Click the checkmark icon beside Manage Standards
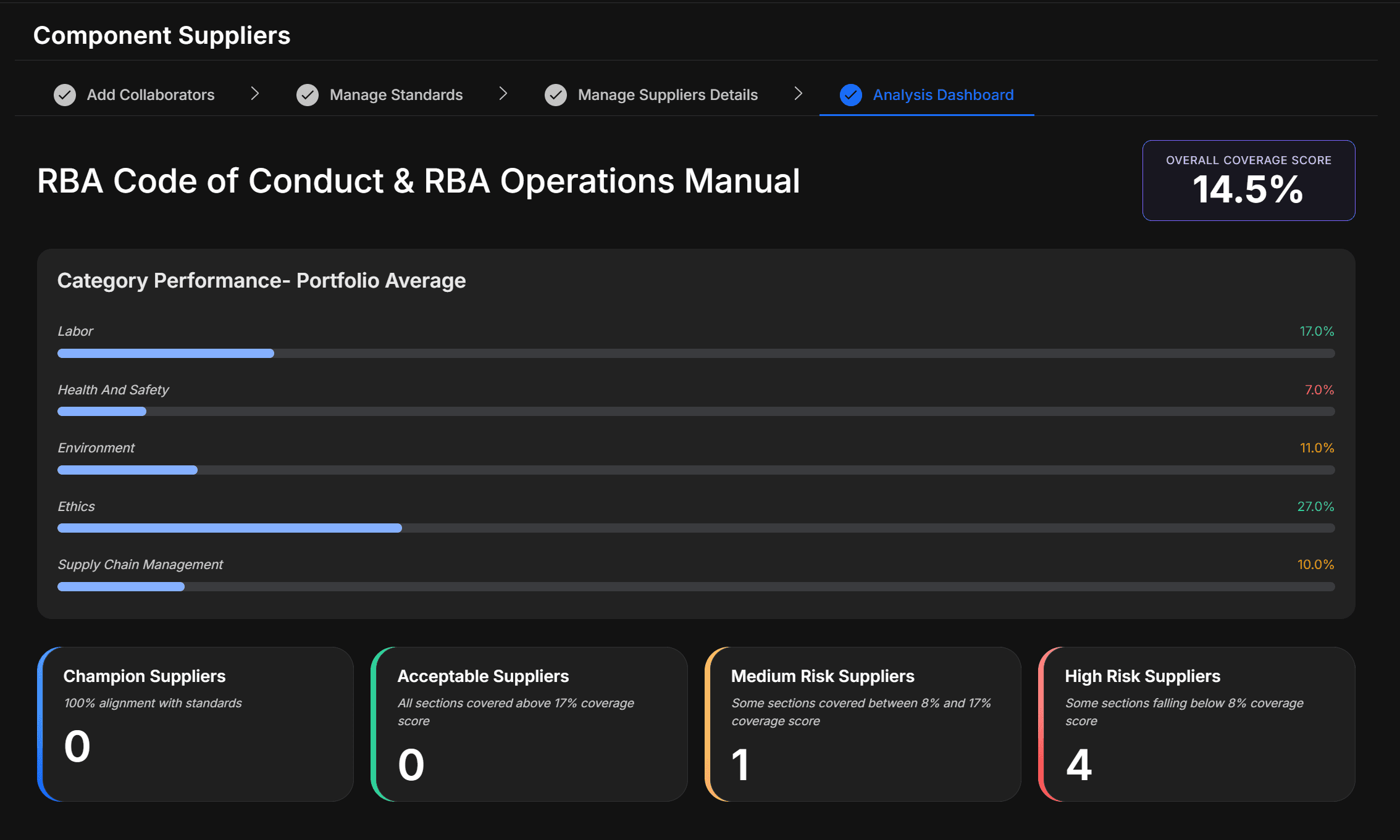 coord(308,94)
